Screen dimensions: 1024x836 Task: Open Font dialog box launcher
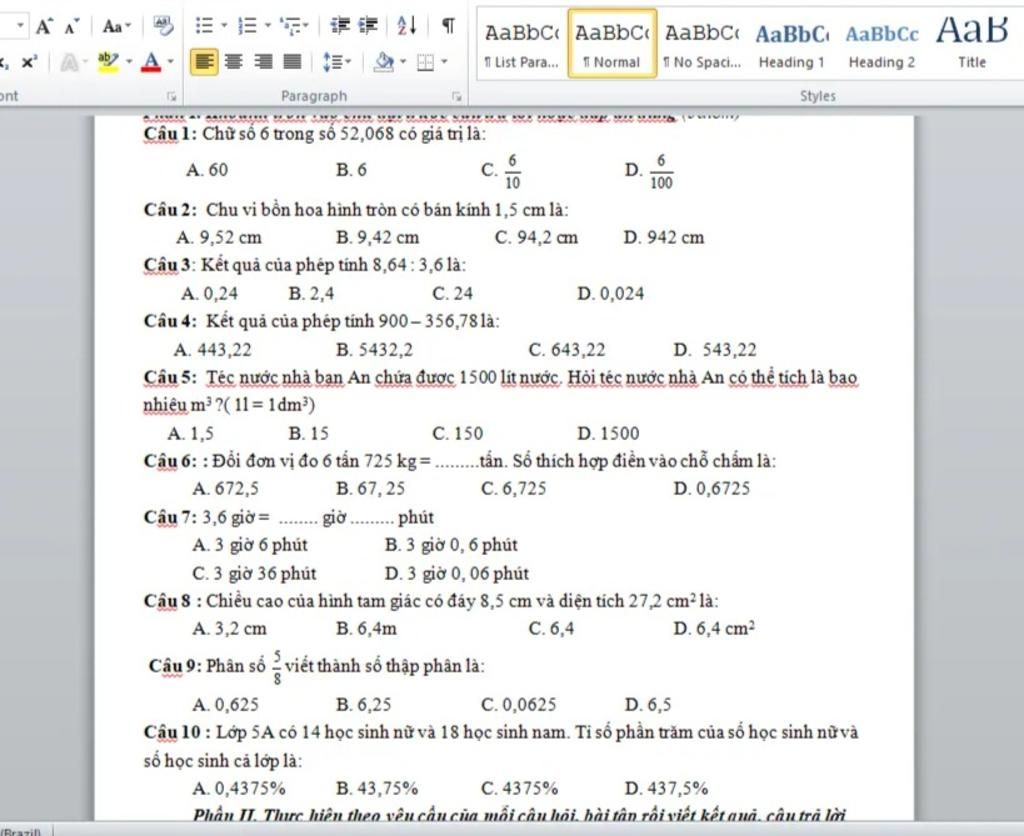tap(171, 97)
